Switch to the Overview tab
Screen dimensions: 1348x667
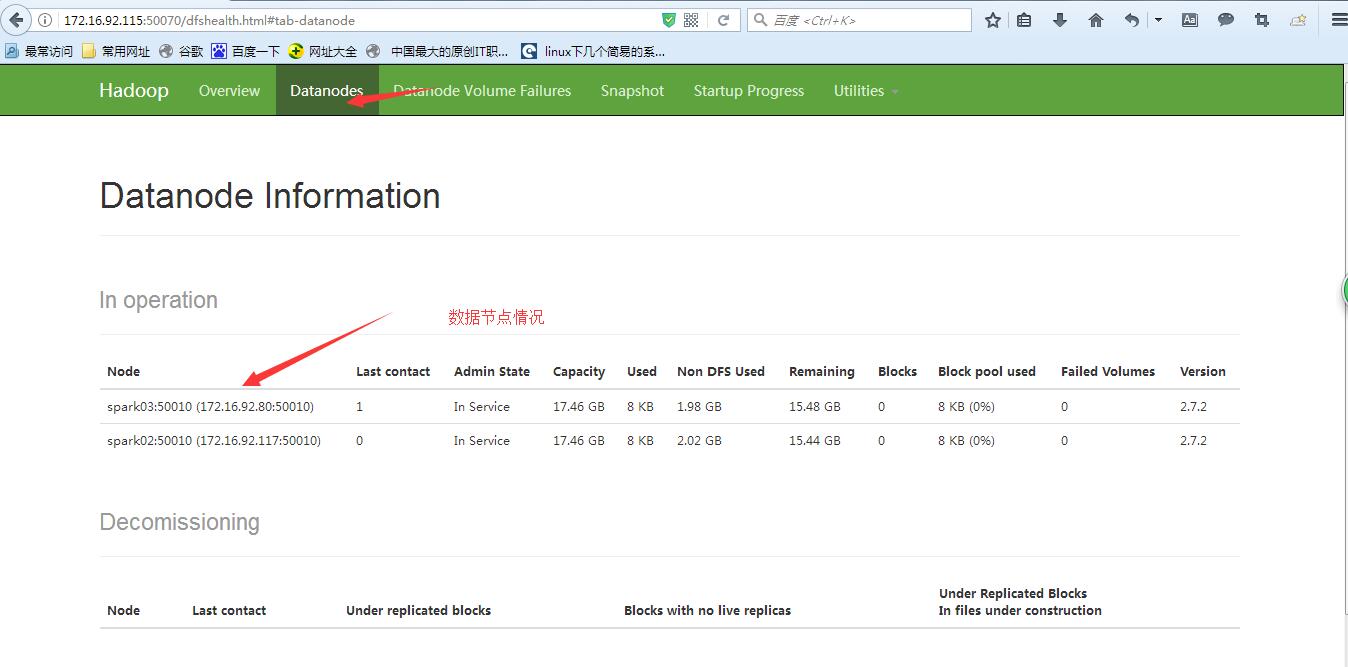pos(229,90)
